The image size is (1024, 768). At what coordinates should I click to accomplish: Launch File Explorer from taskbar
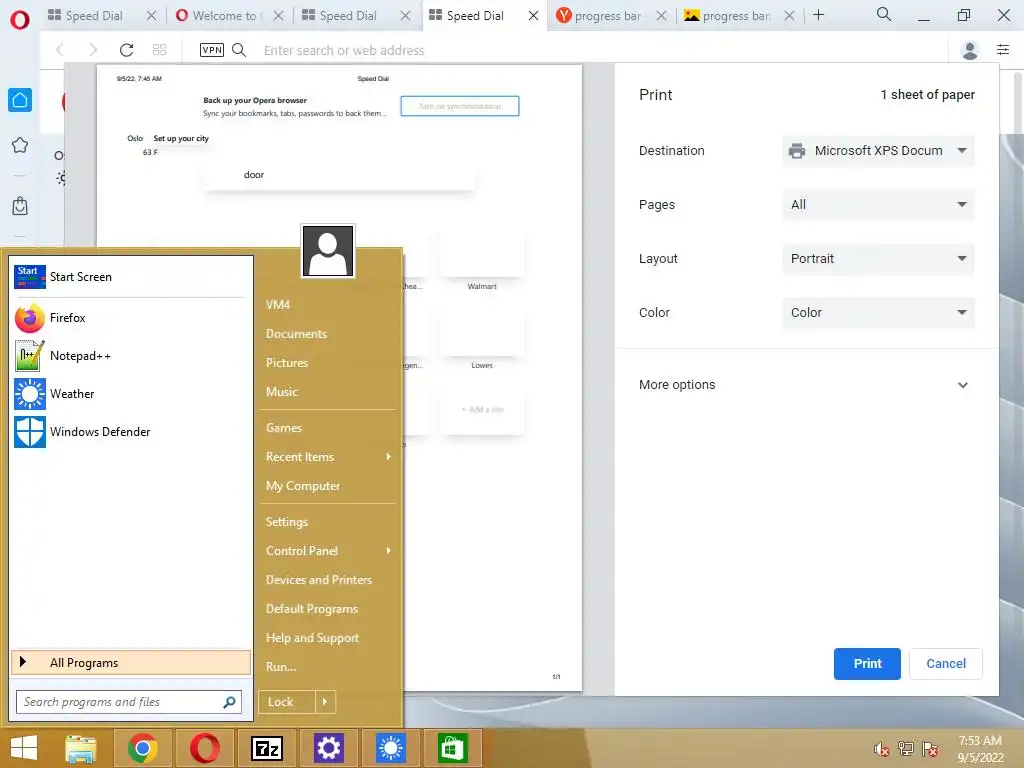(81, 748)
